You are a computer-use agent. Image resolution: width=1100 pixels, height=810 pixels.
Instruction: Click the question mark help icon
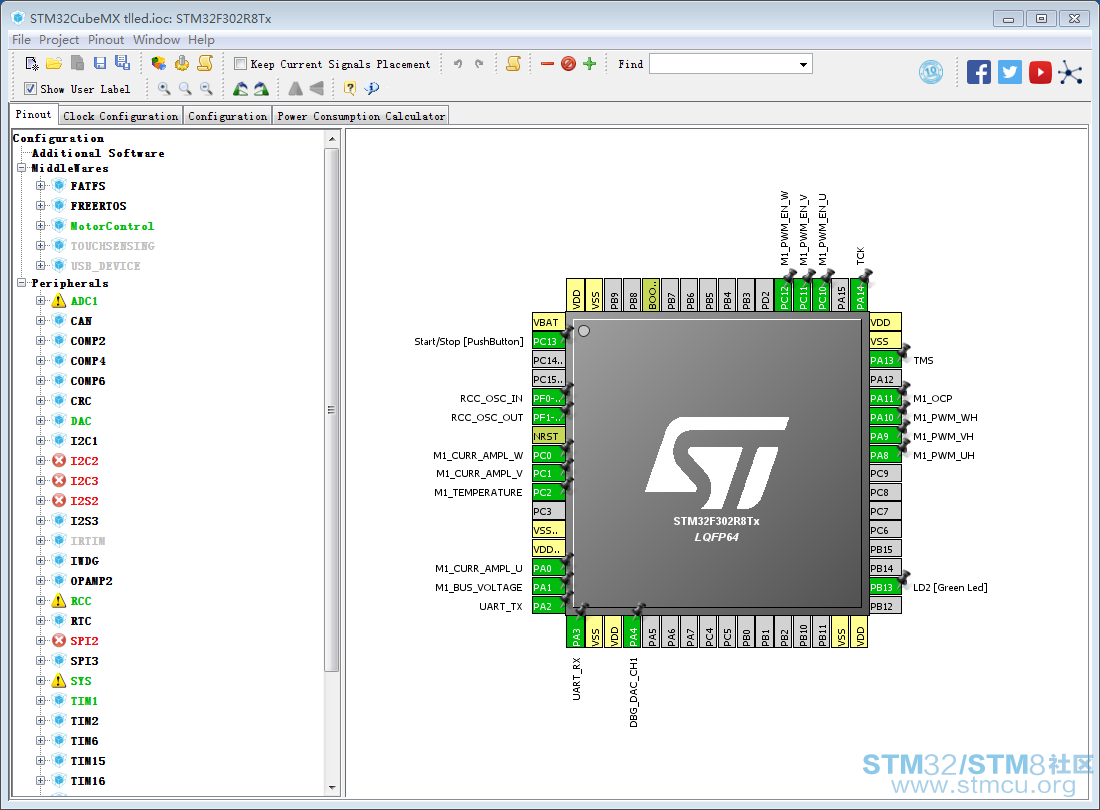[349, 88]
